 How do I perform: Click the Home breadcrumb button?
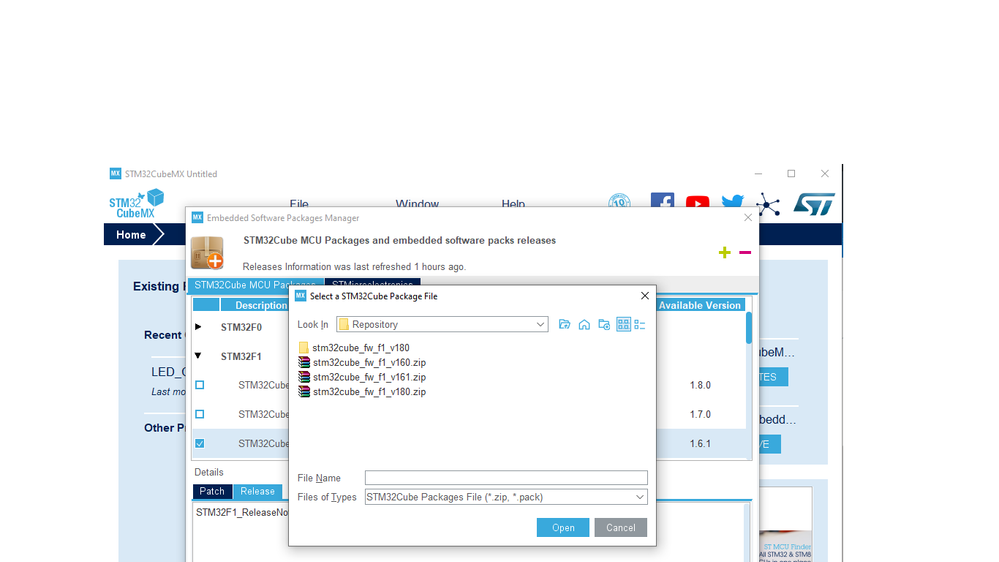pos(131,234)
